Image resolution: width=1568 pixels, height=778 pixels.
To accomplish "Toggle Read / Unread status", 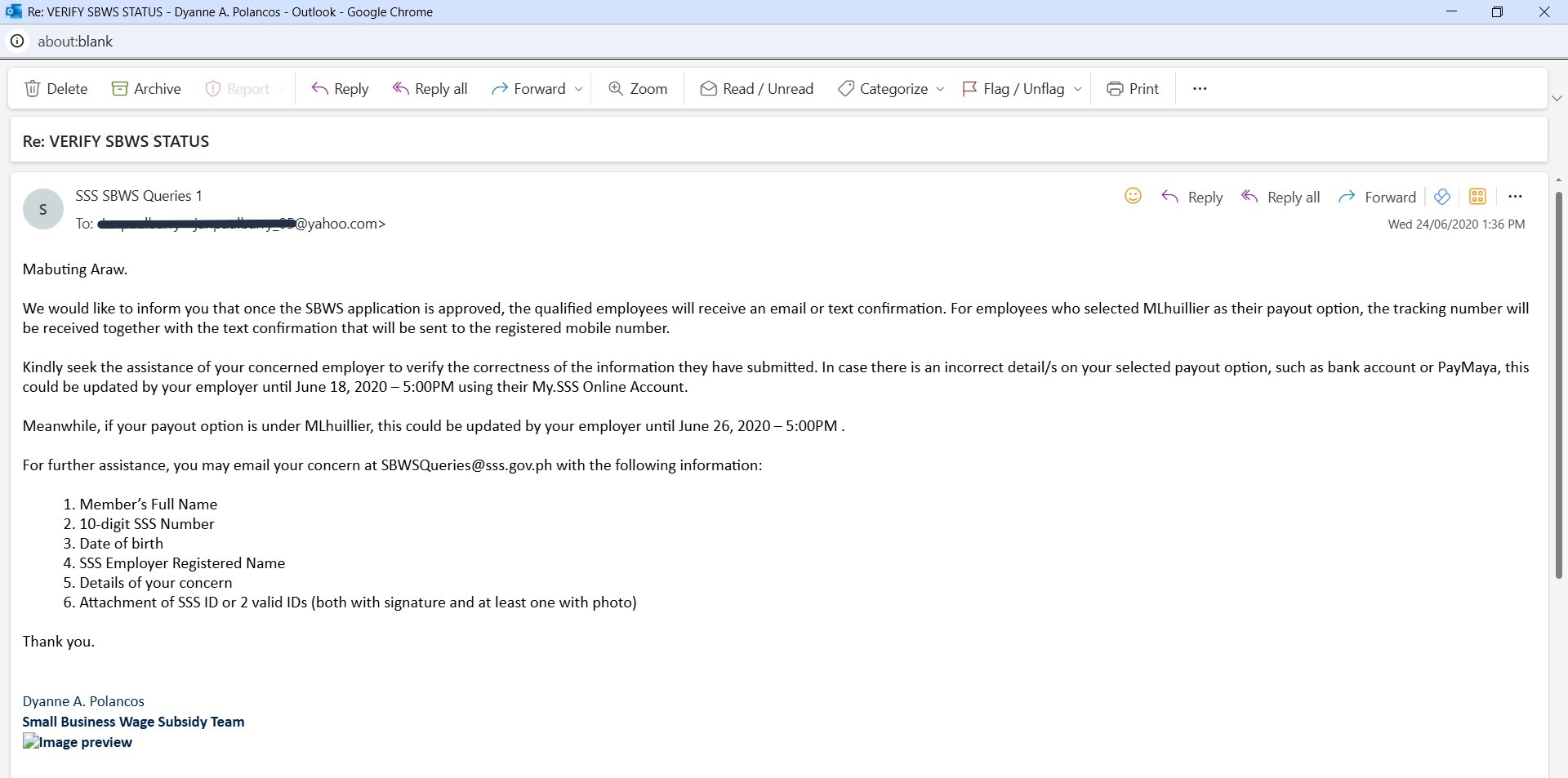I will 756,89.
